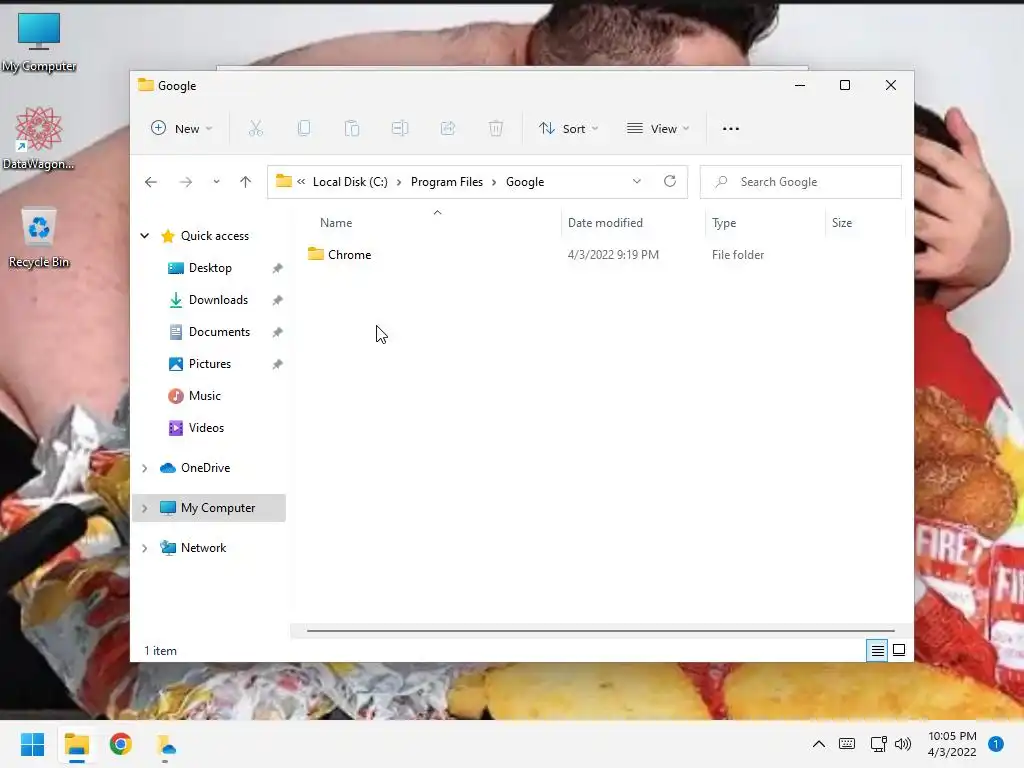
Task: Select Network in navigation pane
Action: (x=203, y=548)
